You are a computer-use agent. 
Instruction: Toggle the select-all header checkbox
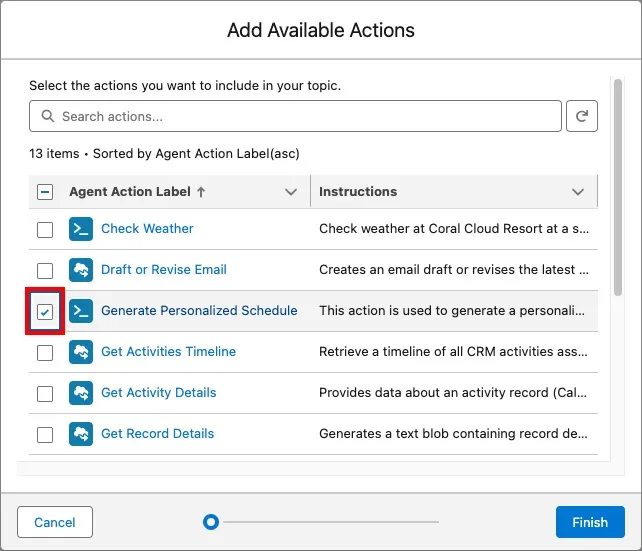tap(45, 192)
